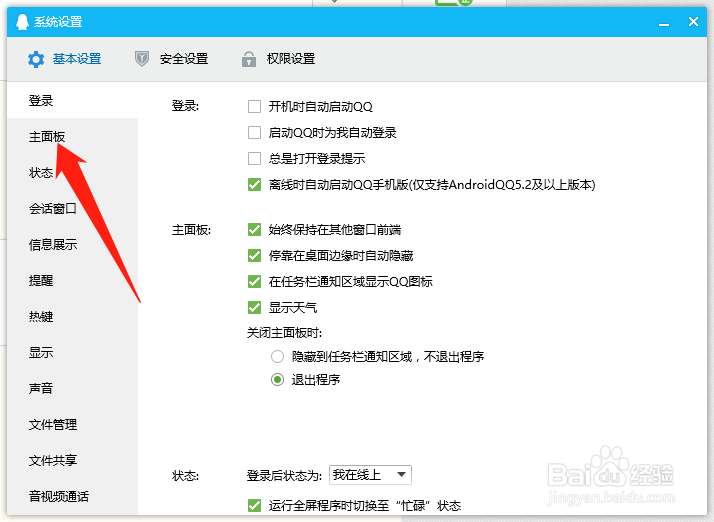
Task: Open the 我在线上 status dropdown
Action: [x=370, y=475]
